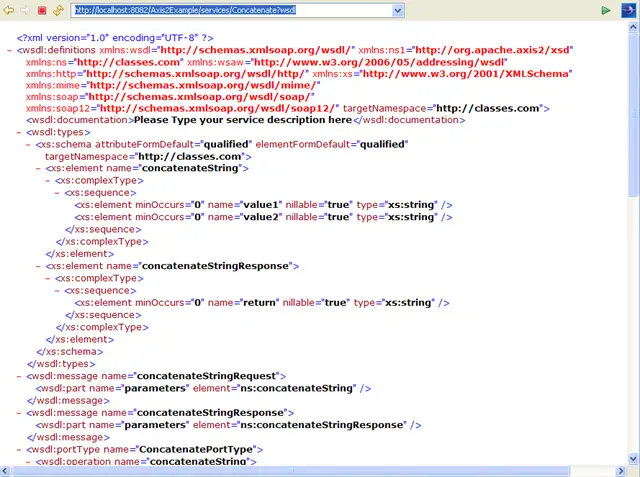
Task: Collapse xs:sequence containing value1 element
Action: [57, 193]
